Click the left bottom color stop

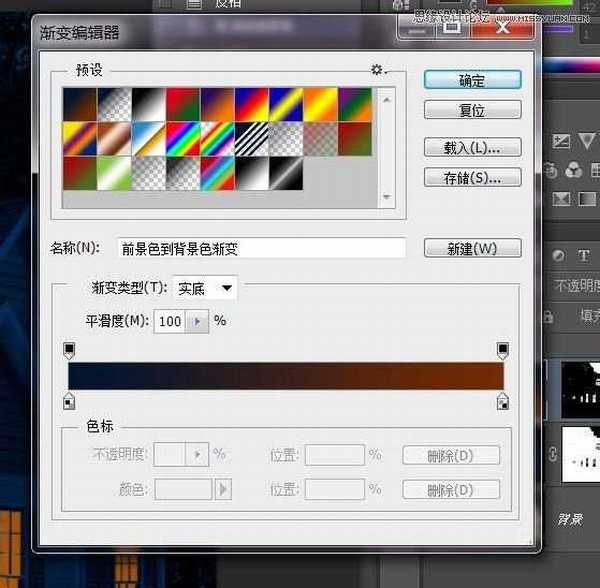[x=69, y=401]
